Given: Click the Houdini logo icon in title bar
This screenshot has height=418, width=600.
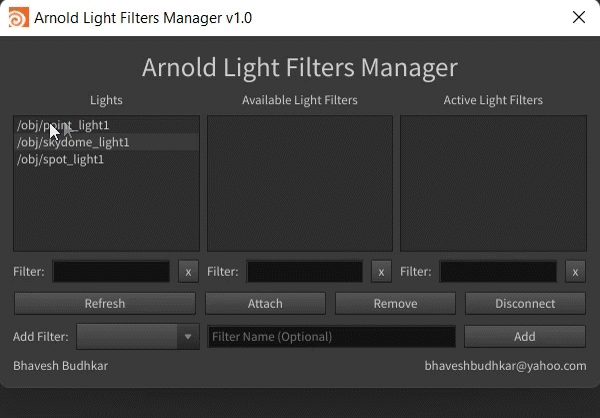Looking at the screenshot, I should pyautogui.click(x=19, y=17).
